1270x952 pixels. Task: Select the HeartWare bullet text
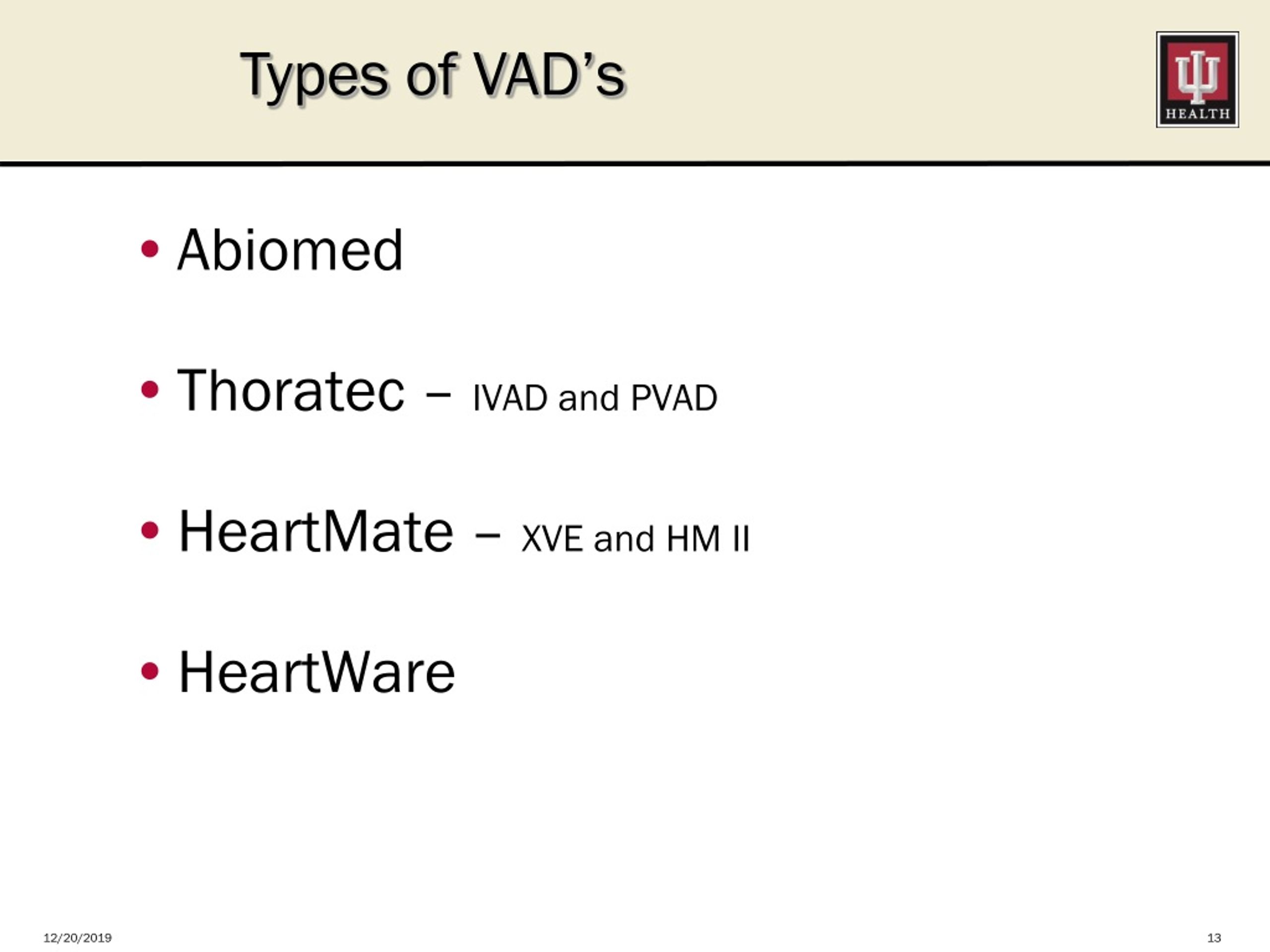pyautogui.click(x=317, y=672)
